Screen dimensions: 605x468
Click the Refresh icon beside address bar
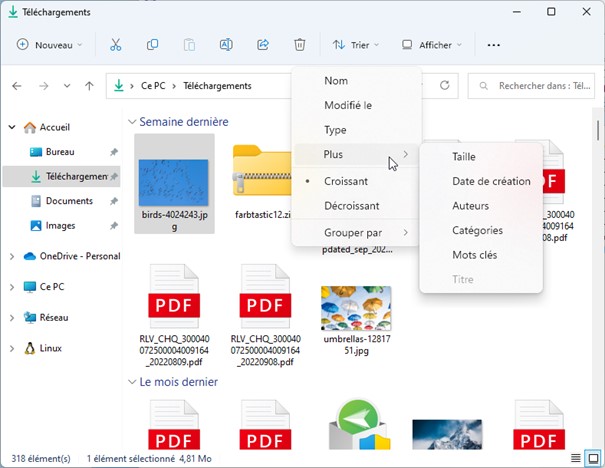pyautogui.click(x=444, y=86)
